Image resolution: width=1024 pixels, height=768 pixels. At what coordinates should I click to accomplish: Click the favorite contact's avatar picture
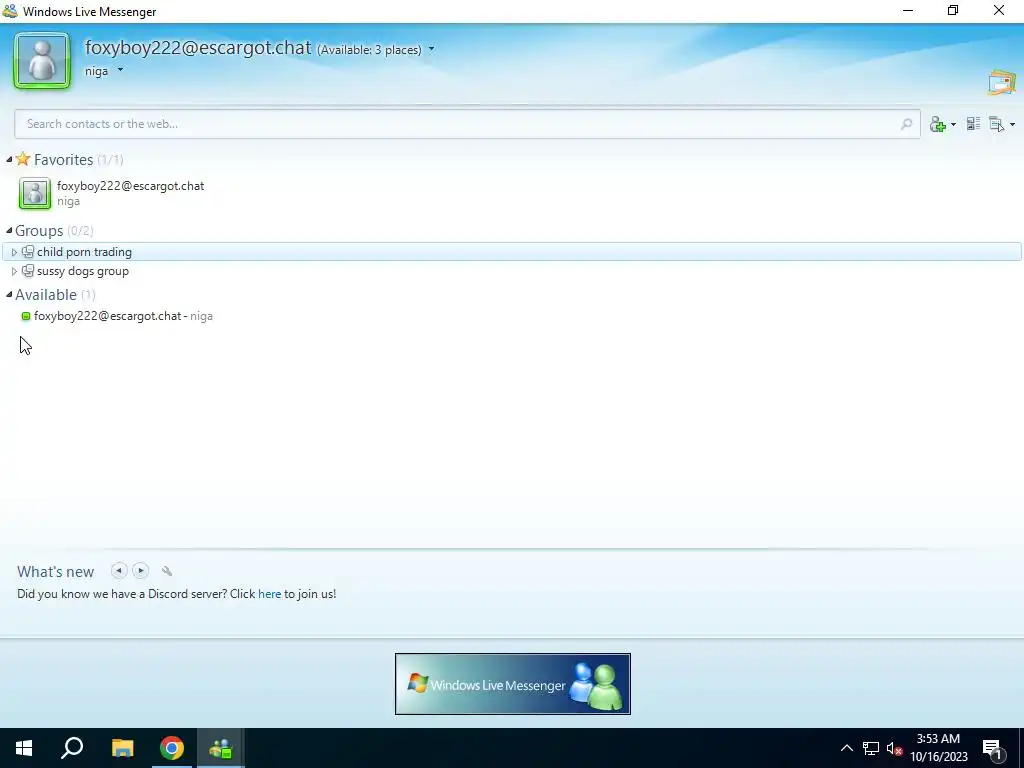click(x=35, y=193)
